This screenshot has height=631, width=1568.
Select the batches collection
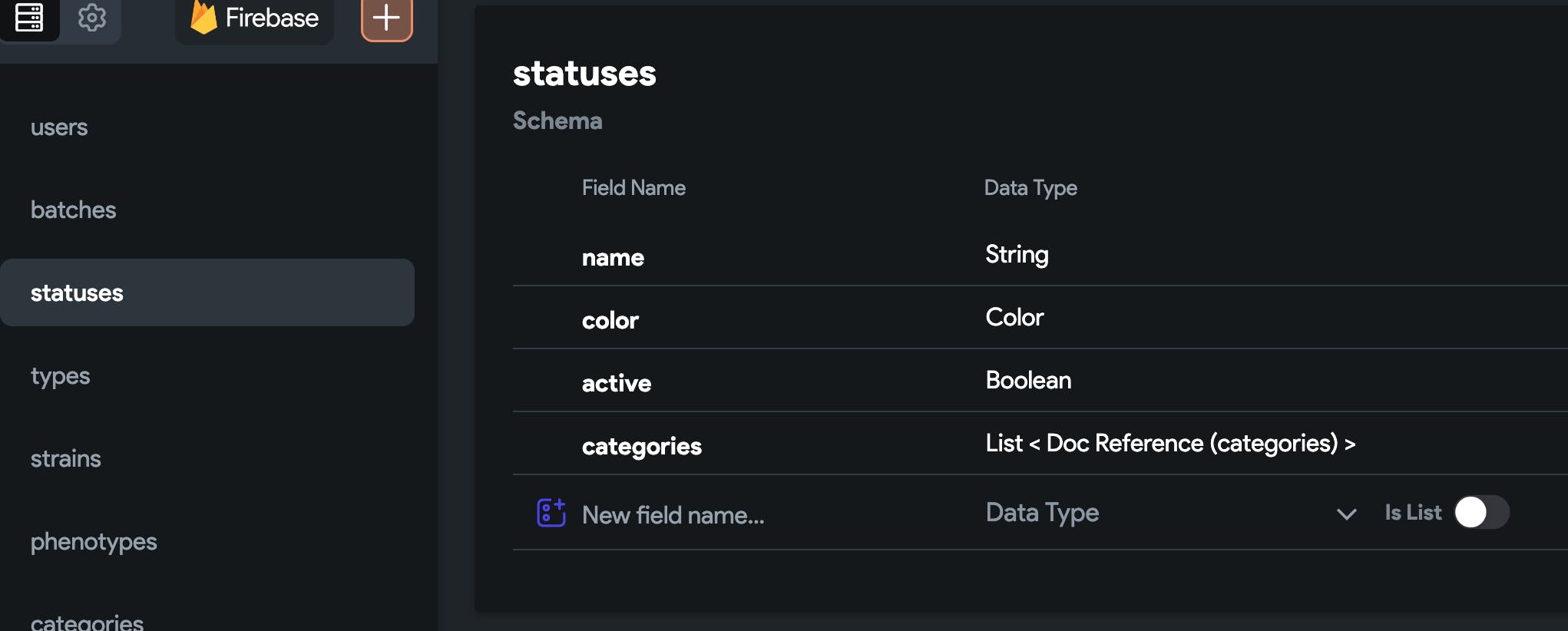[74, 210]
